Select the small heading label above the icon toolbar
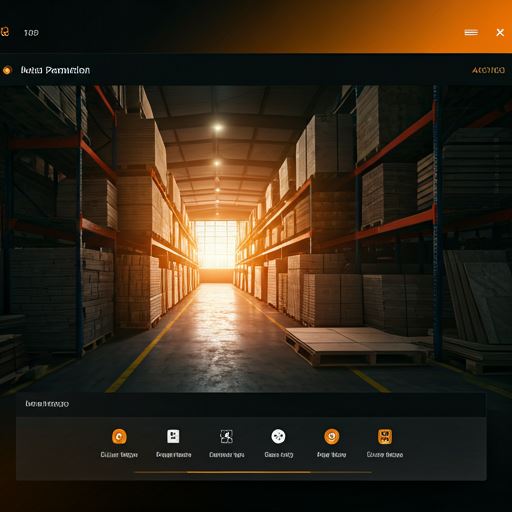The width and height of the screenshot is (512, 512). (x=47, y=404)
